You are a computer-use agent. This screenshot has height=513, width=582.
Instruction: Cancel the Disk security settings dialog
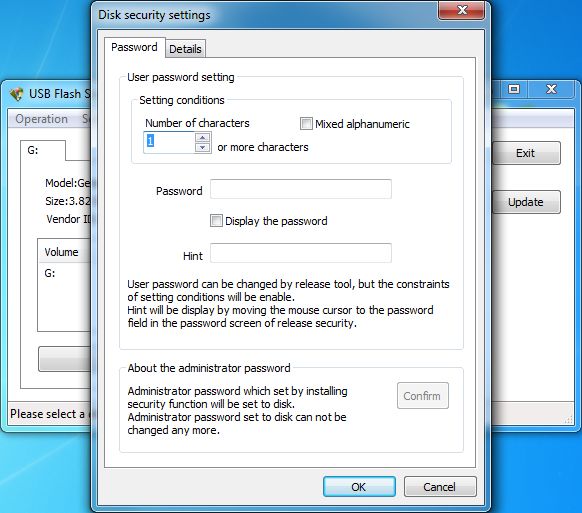440,486
